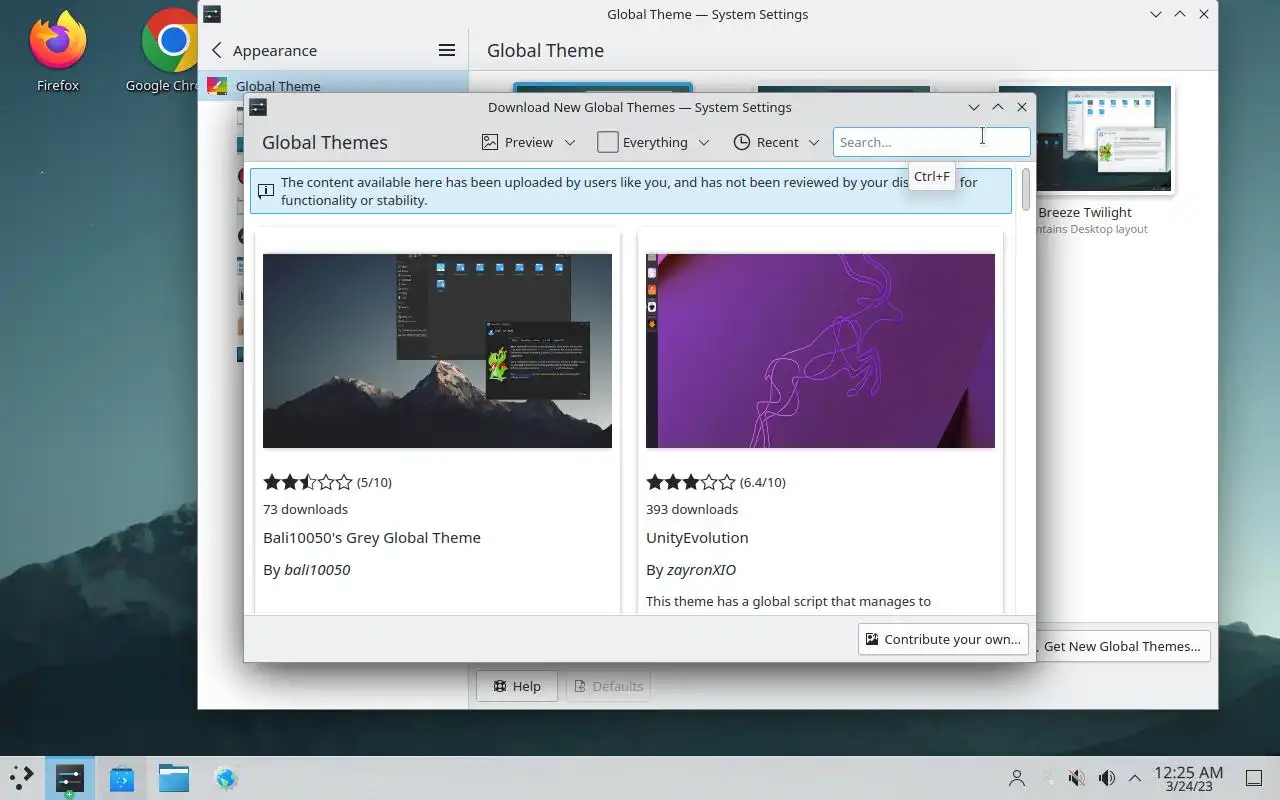This screenshot has height=800, width=1280.
Task: Click author name bali10050
Action: [317, 570]
